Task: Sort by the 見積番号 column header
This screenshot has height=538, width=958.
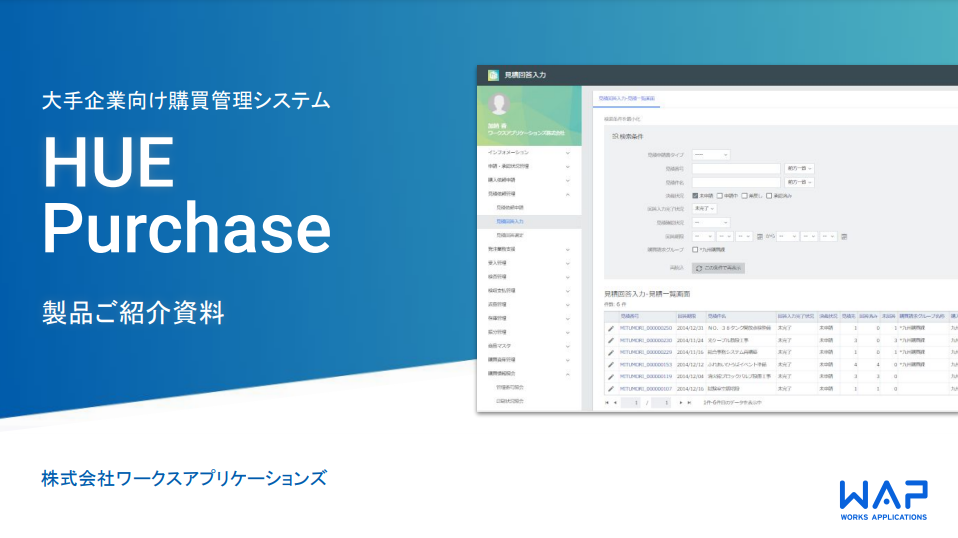Action: [630, 317]
